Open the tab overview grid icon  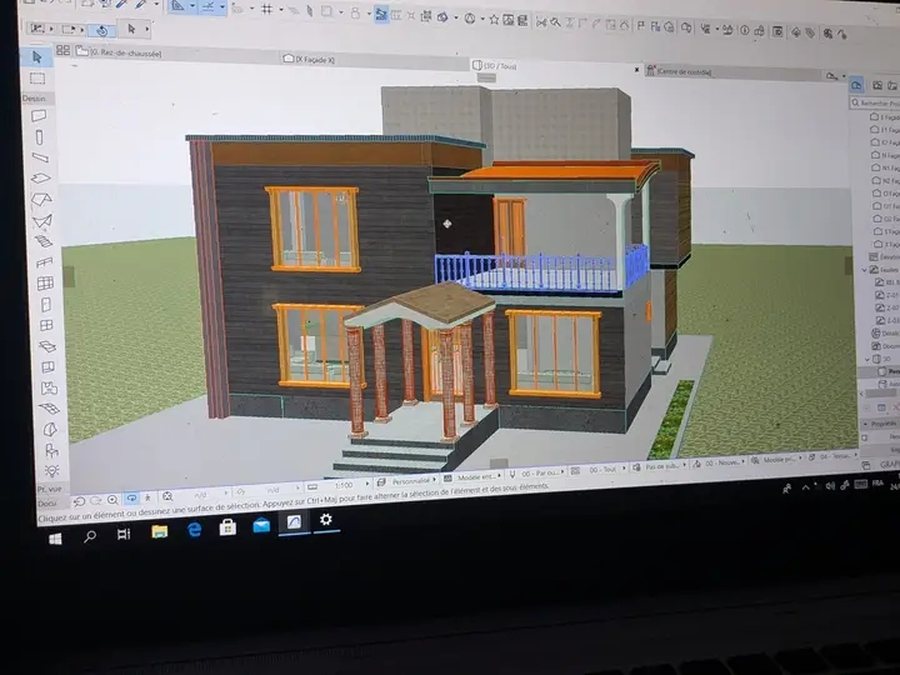pos(63,51)
